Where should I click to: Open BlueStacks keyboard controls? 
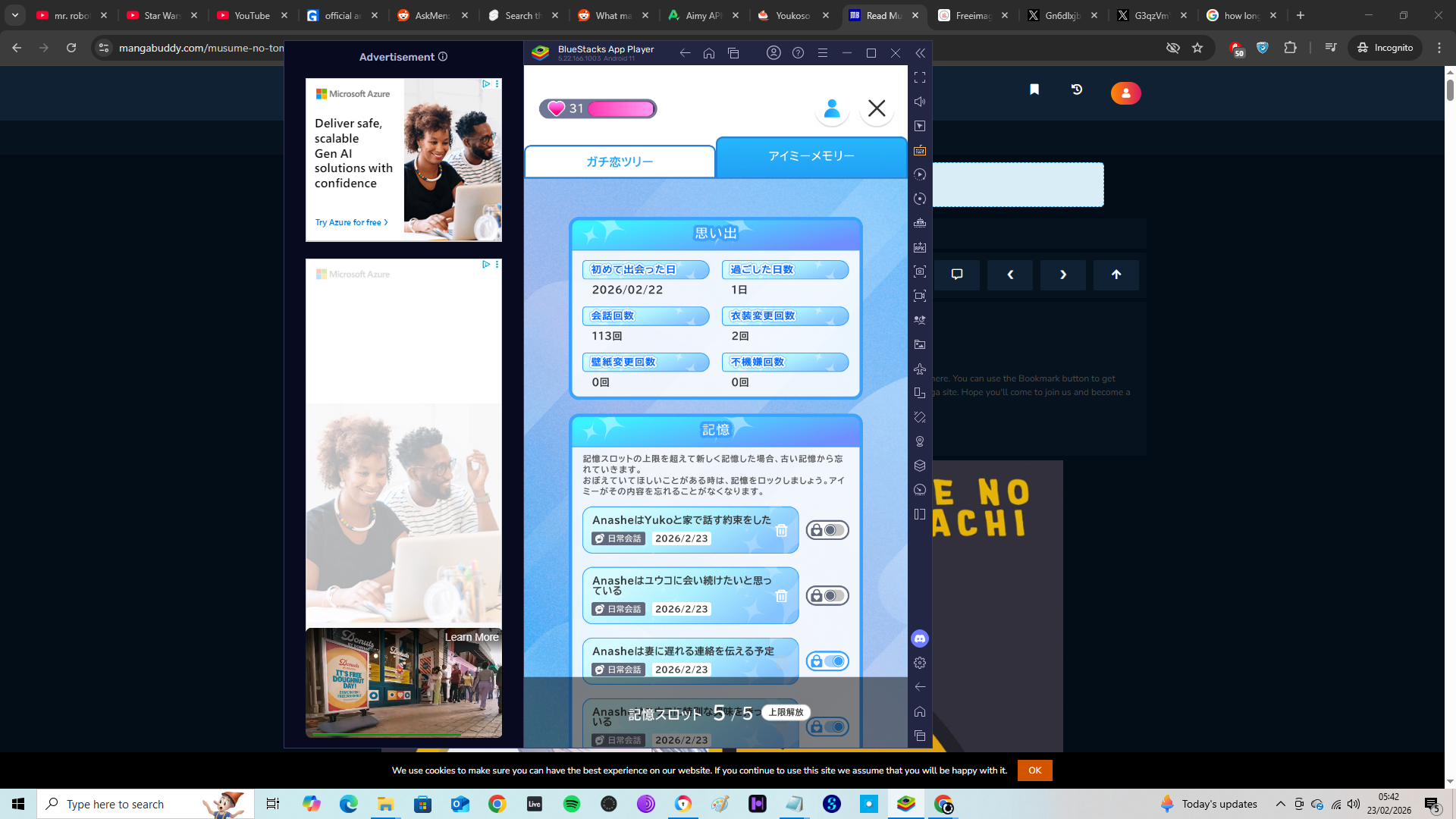click(920, 150)
